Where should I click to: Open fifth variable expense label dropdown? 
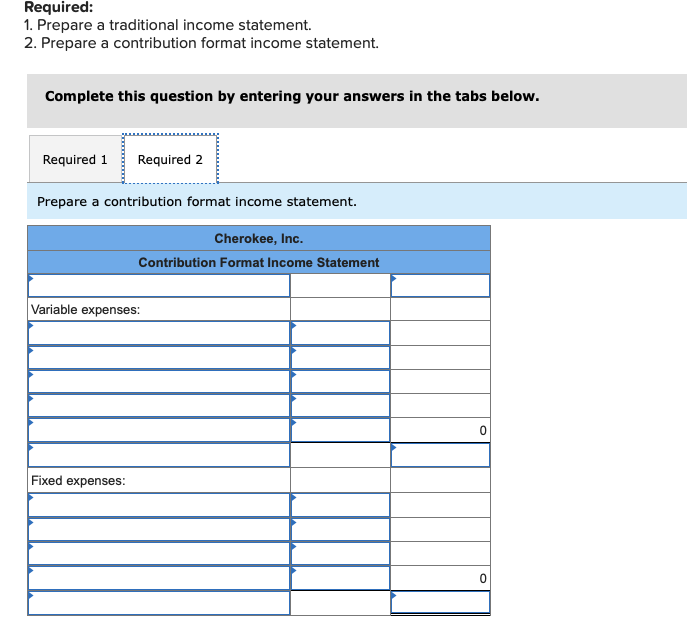(x=159, y=430)
